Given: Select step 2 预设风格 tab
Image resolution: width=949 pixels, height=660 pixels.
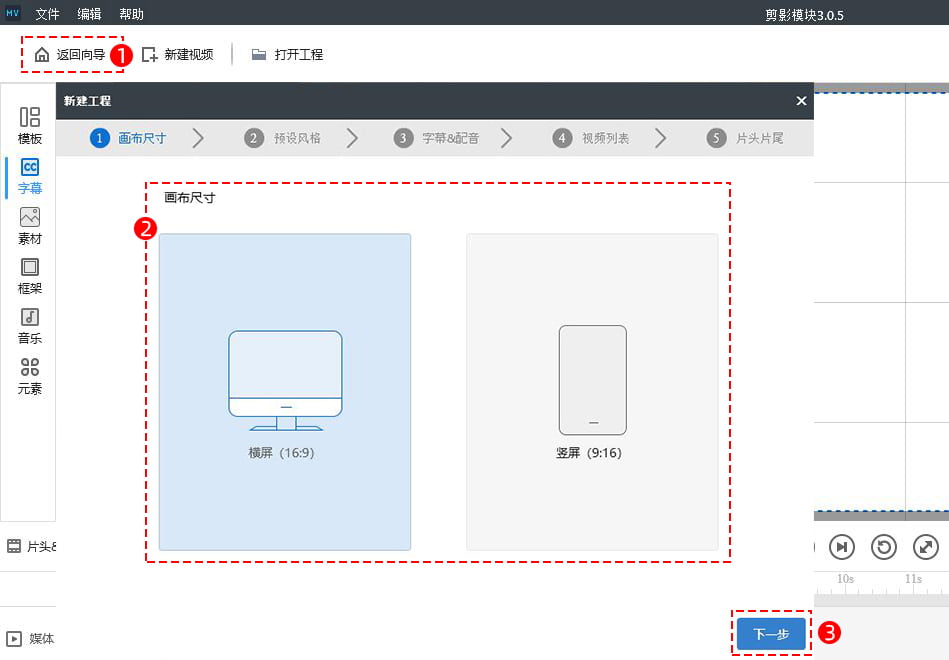Looking at the screenshot, I should pyautogui.click(x=283, y=138).
